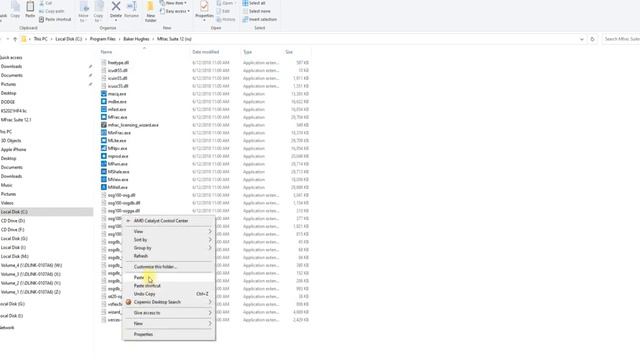The width and height of the screenshot is (640, 360).
Task: Sort by the Name column header
Action: coord(106,52)
